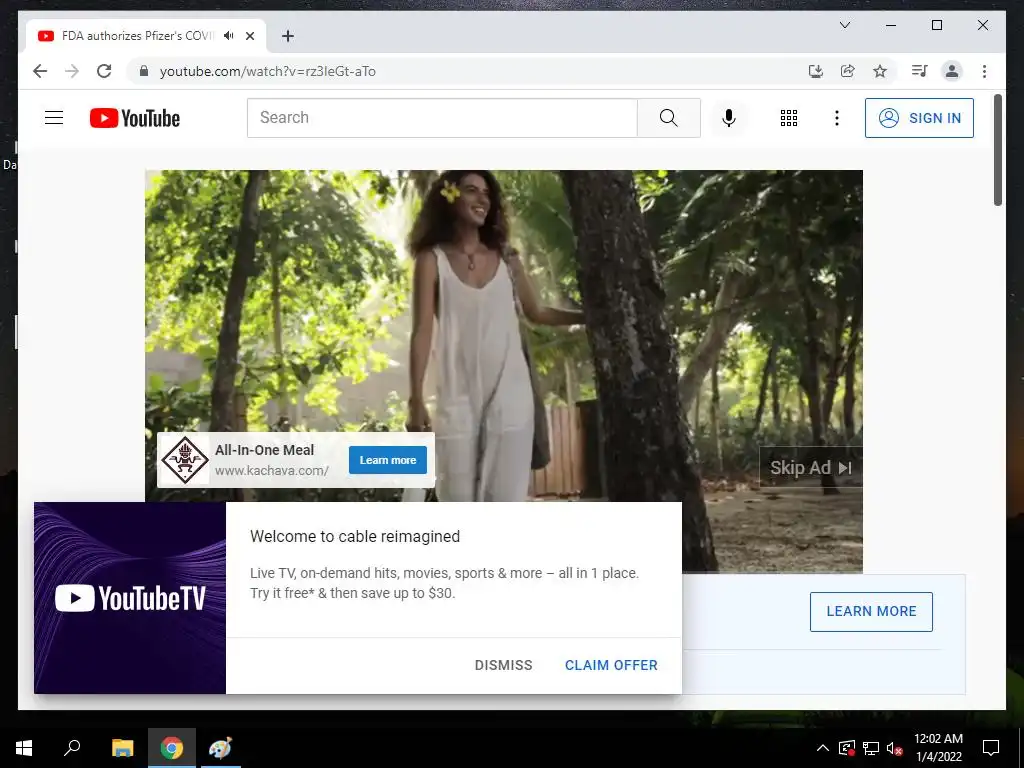The image size is (1024, 768).
Task: Click the 'All-In-One Meal' ad title
Action: coord(264,450)
